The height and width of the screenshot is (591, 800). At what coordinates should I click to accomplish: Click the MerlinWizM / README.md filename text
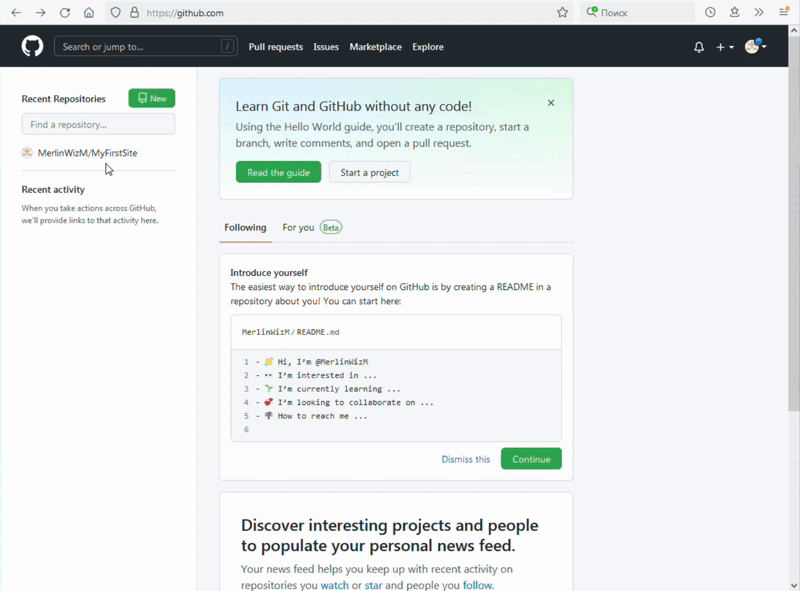pos(290,332)
